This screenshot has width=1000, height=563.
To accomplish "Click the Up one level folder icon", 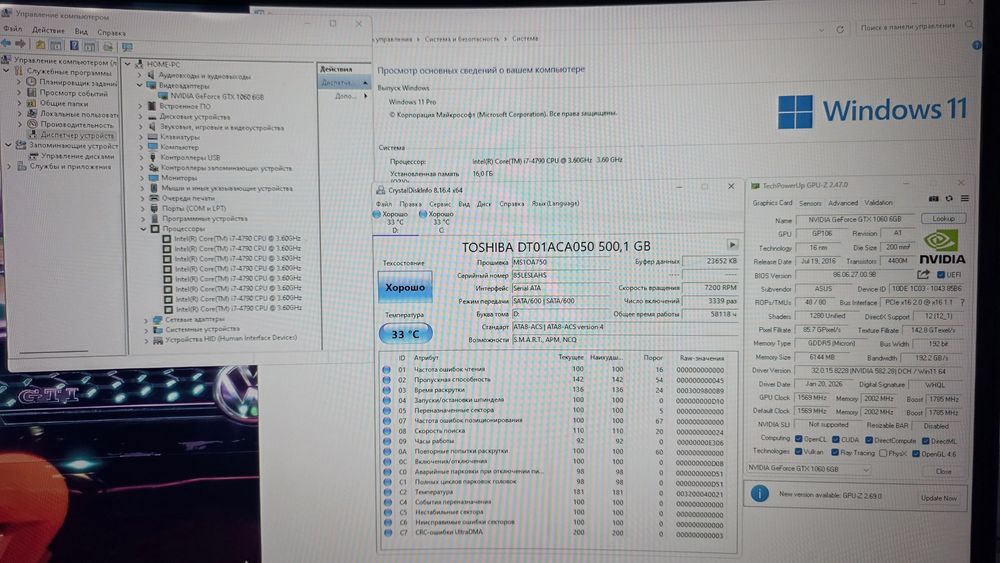I will tap(40, 45).
